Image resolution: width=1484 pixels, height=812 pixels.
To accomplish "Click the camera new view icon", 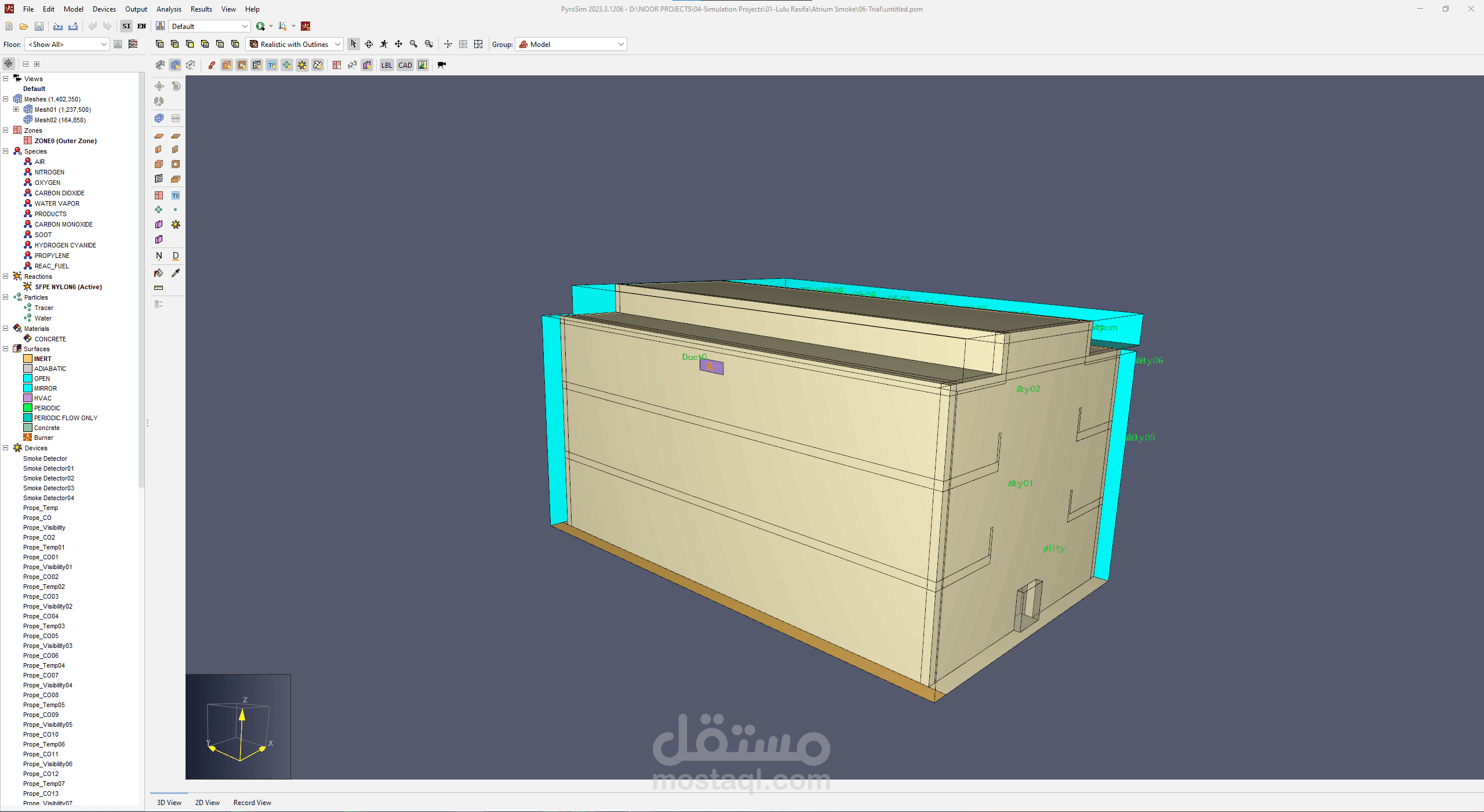I will pos(442,65).
